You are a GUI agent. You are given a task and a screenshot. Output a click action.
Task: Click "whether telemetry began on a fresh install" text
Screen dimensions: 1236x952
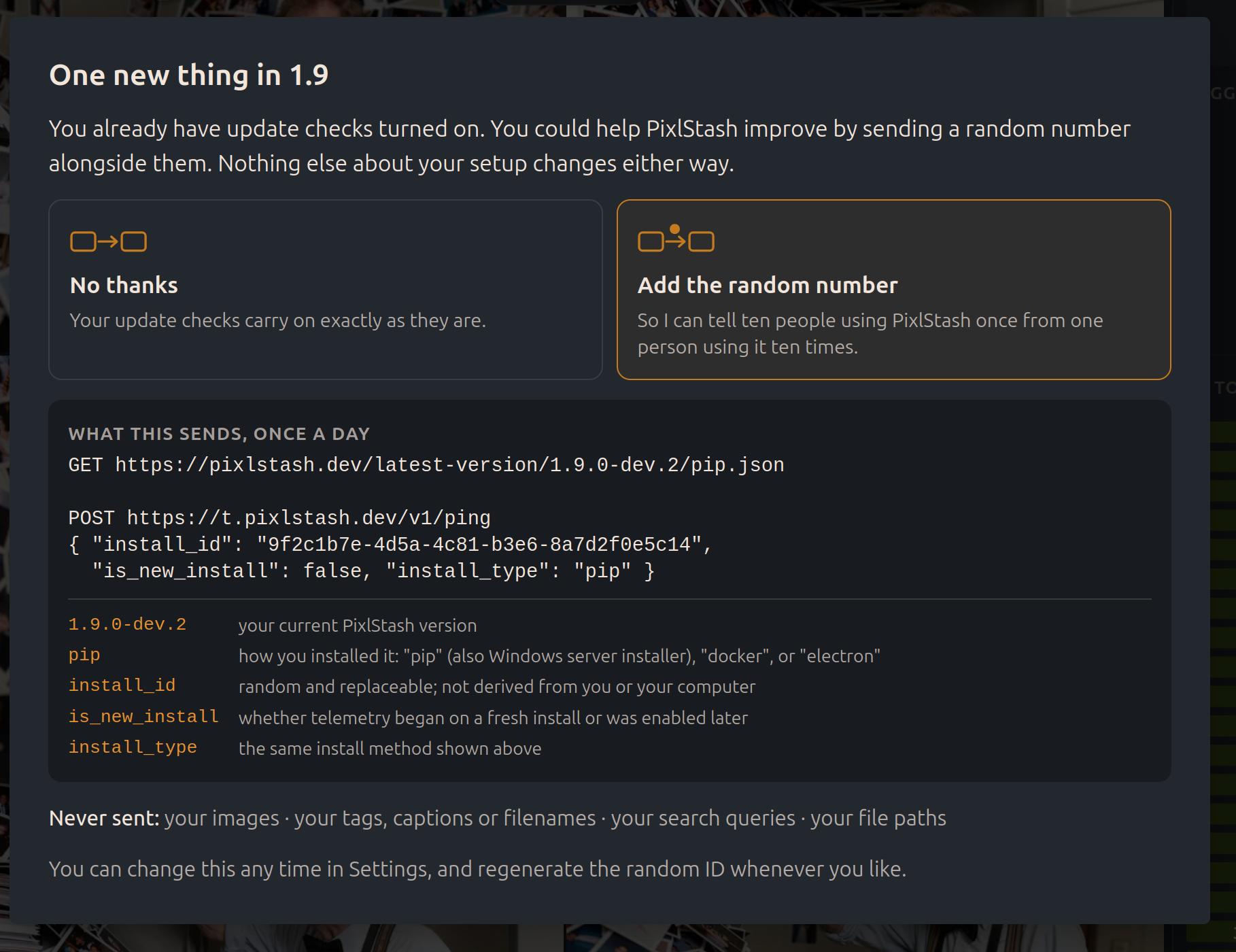(x=493, y=718)
